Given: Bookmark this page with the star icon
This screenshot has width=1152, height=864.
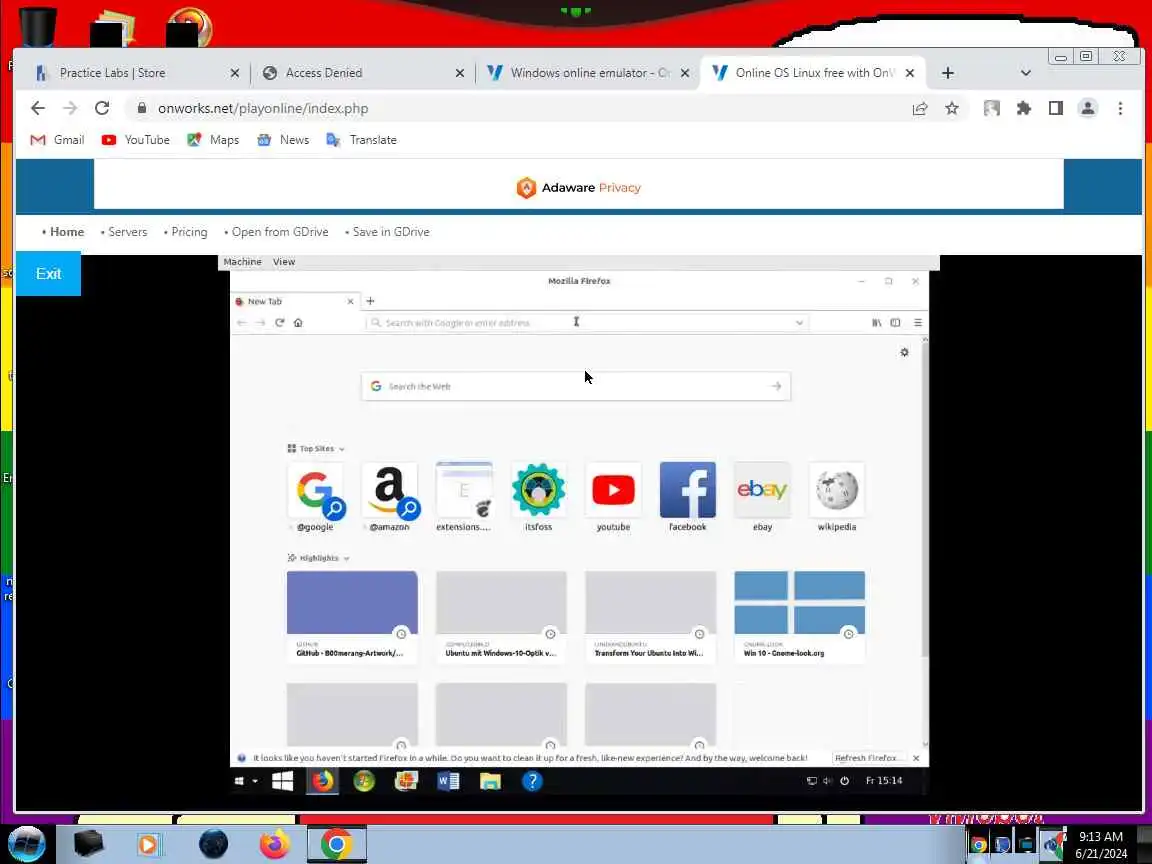Looking at the screenshot, I should click(951, 109).
